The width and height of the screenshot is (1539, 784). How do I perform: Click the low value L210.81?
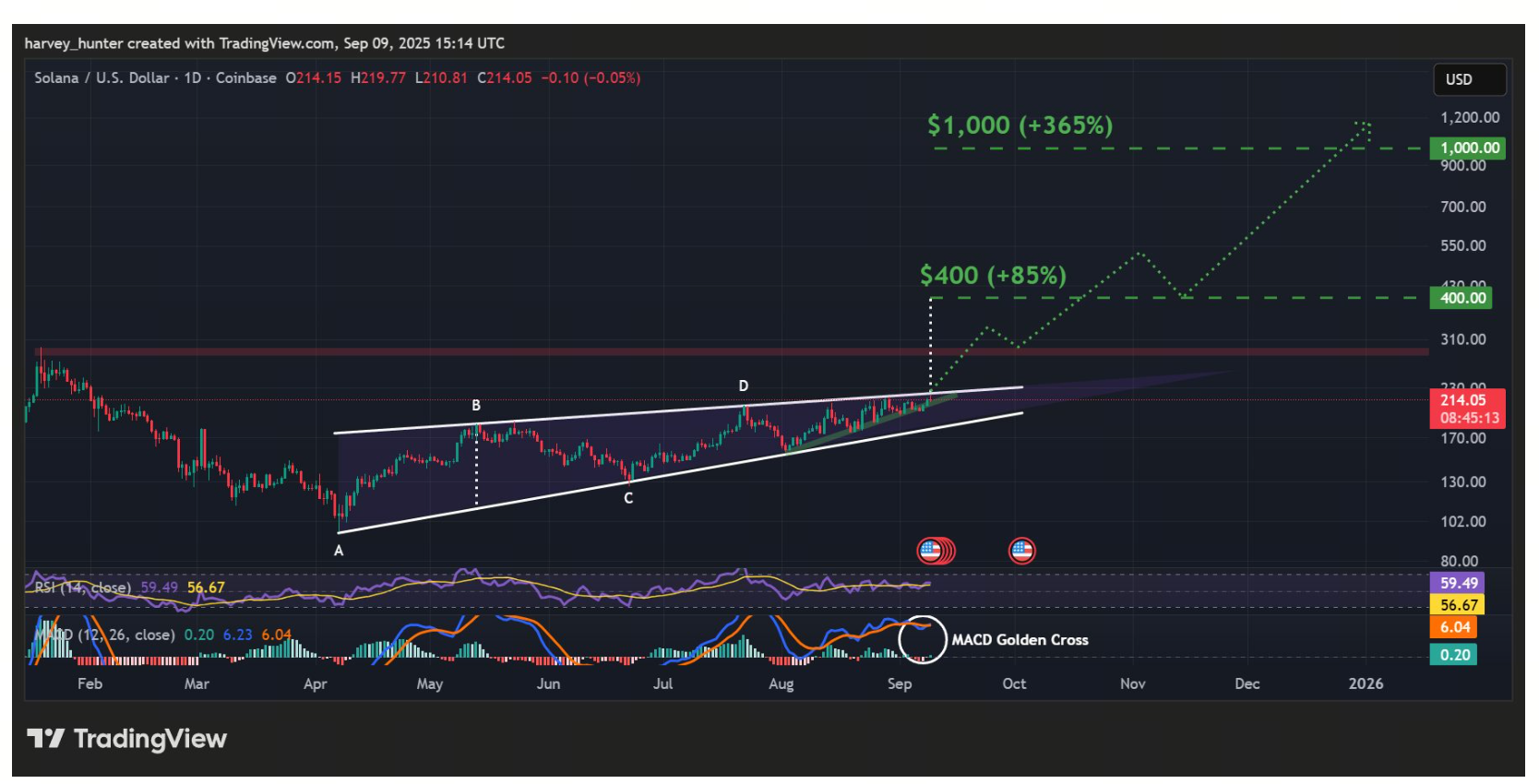[441, 77]
